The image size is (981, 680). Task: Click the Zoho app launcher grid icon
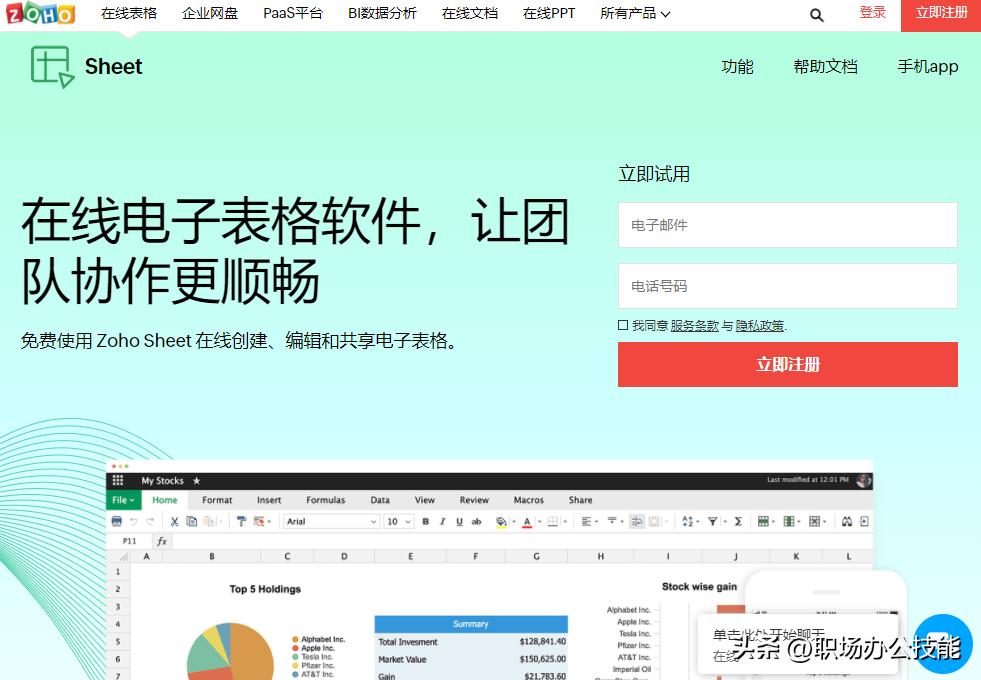click(117, 479)
